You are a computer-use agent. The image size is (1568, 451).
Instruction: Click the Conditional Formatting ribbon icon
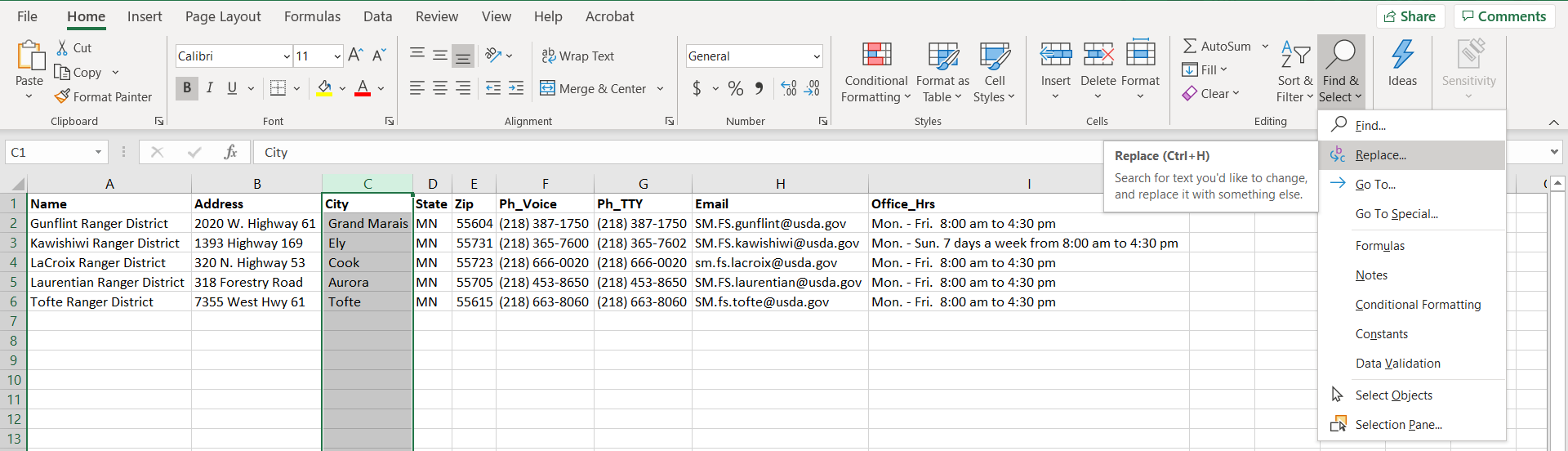click(876, 56)
